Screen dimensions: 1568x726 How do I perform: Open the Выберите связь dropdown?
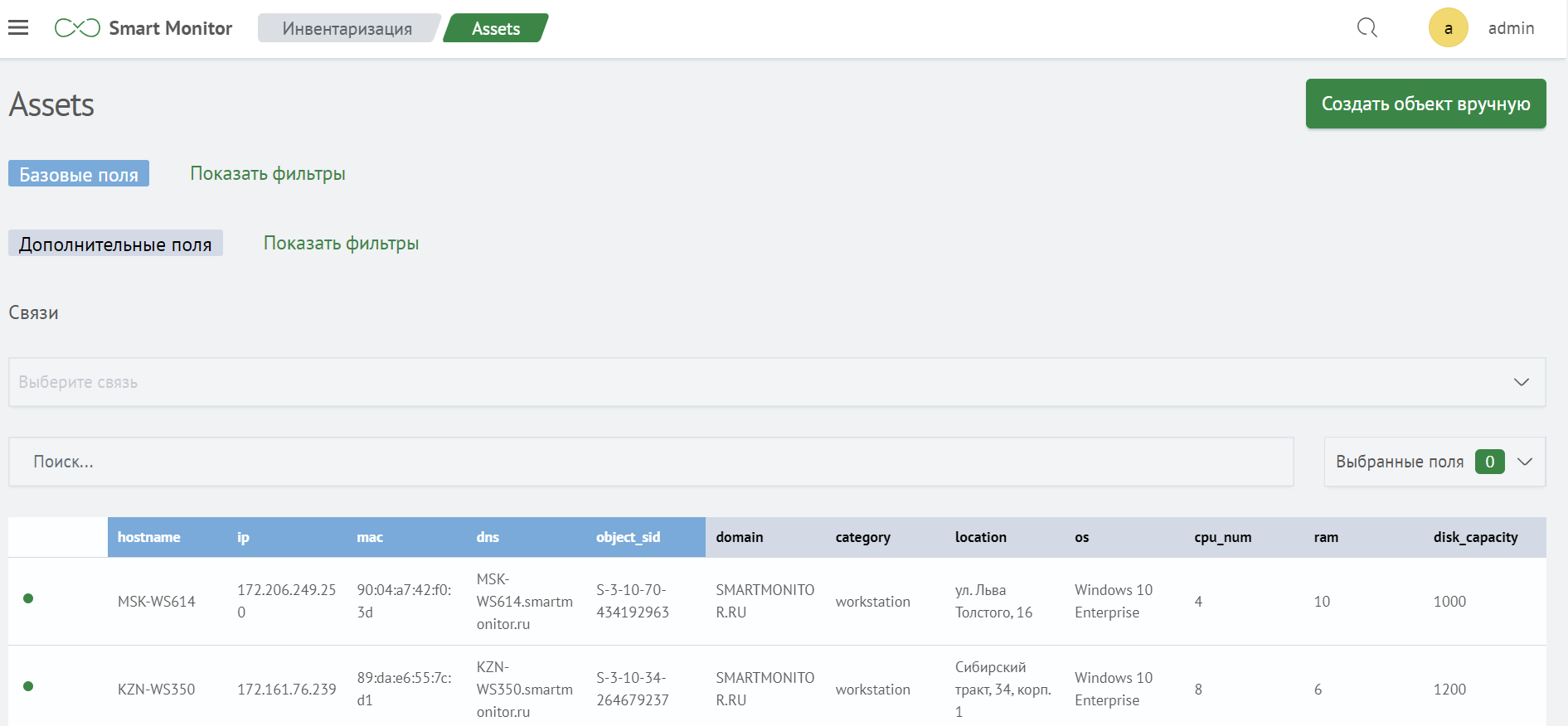(x=777, y=382)
